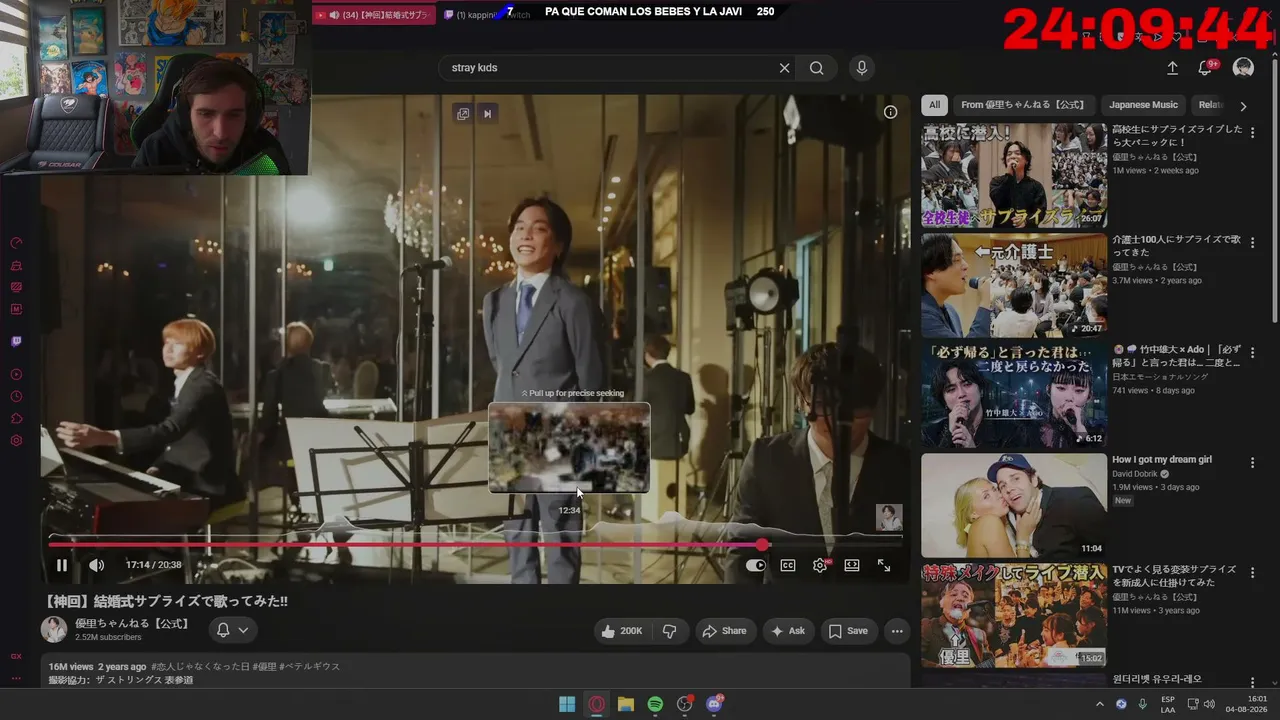Start voice search with the microphone

tap(862, 68)
